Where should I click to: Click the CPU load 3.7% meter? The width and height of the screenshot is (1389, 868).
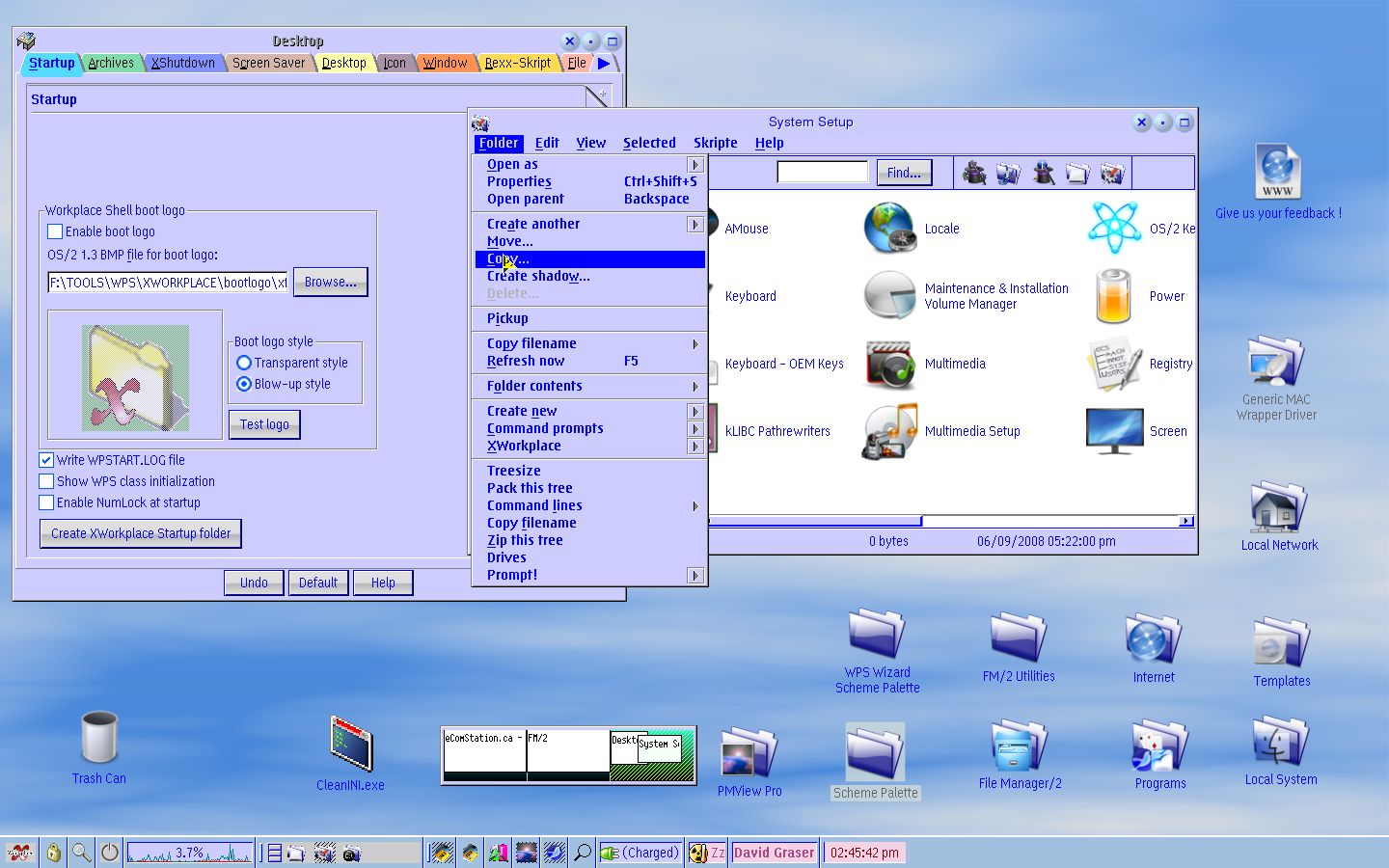tap(189, 853)
